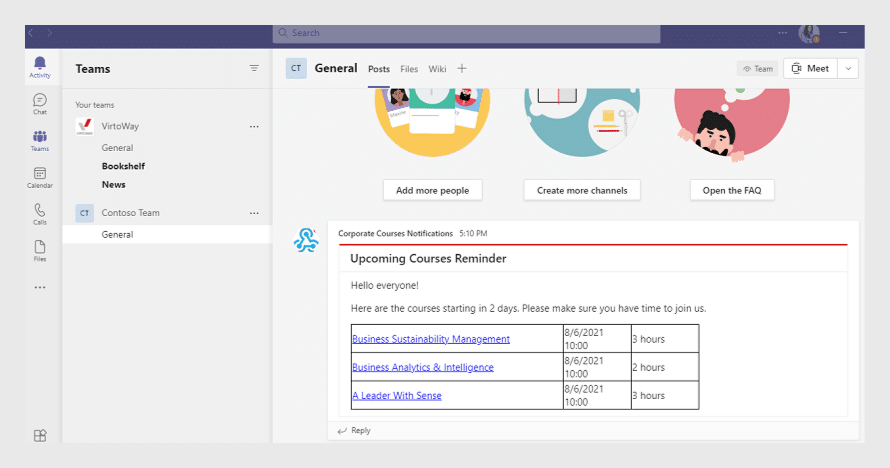Expand the Meet options dropdown arrow
Image resolution: width=890 pixels, height=468 pixels.
(x=848, y=69)
